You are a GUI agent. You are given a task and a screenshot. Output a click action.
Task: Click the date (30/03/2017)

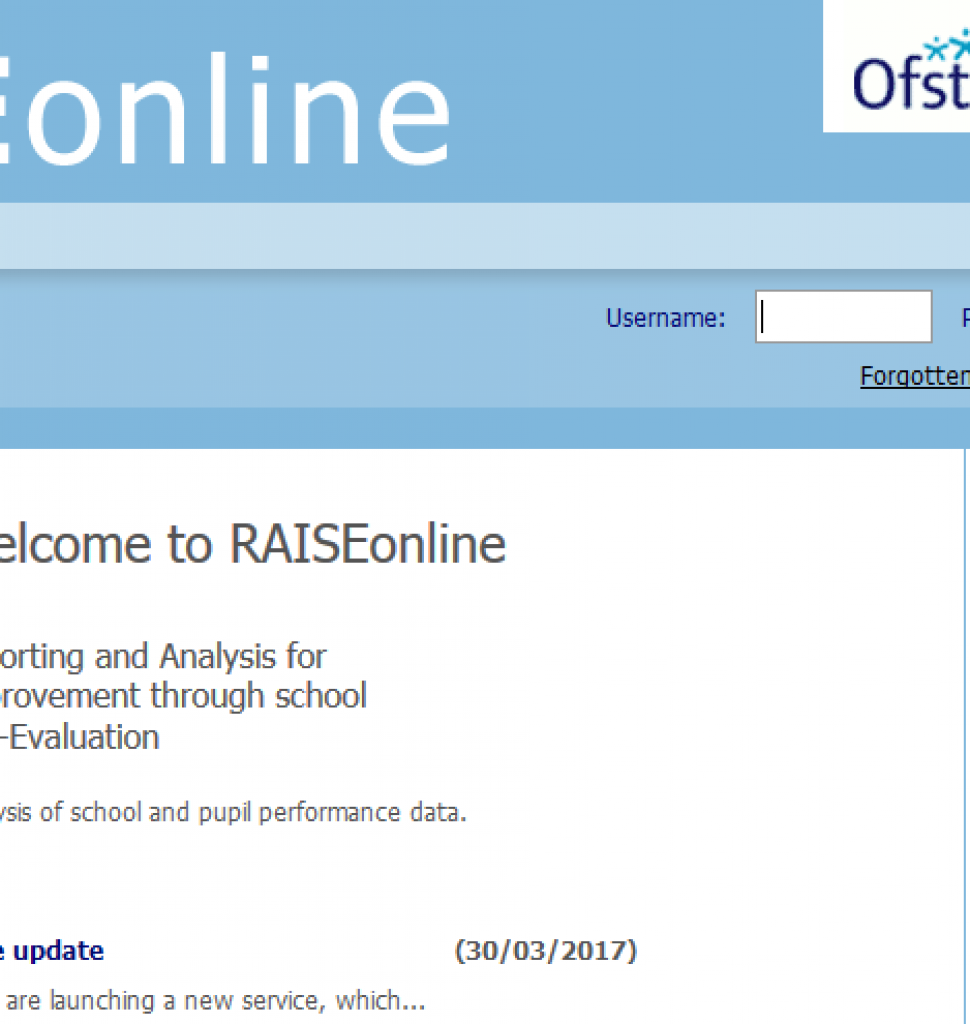pos(545,951)
